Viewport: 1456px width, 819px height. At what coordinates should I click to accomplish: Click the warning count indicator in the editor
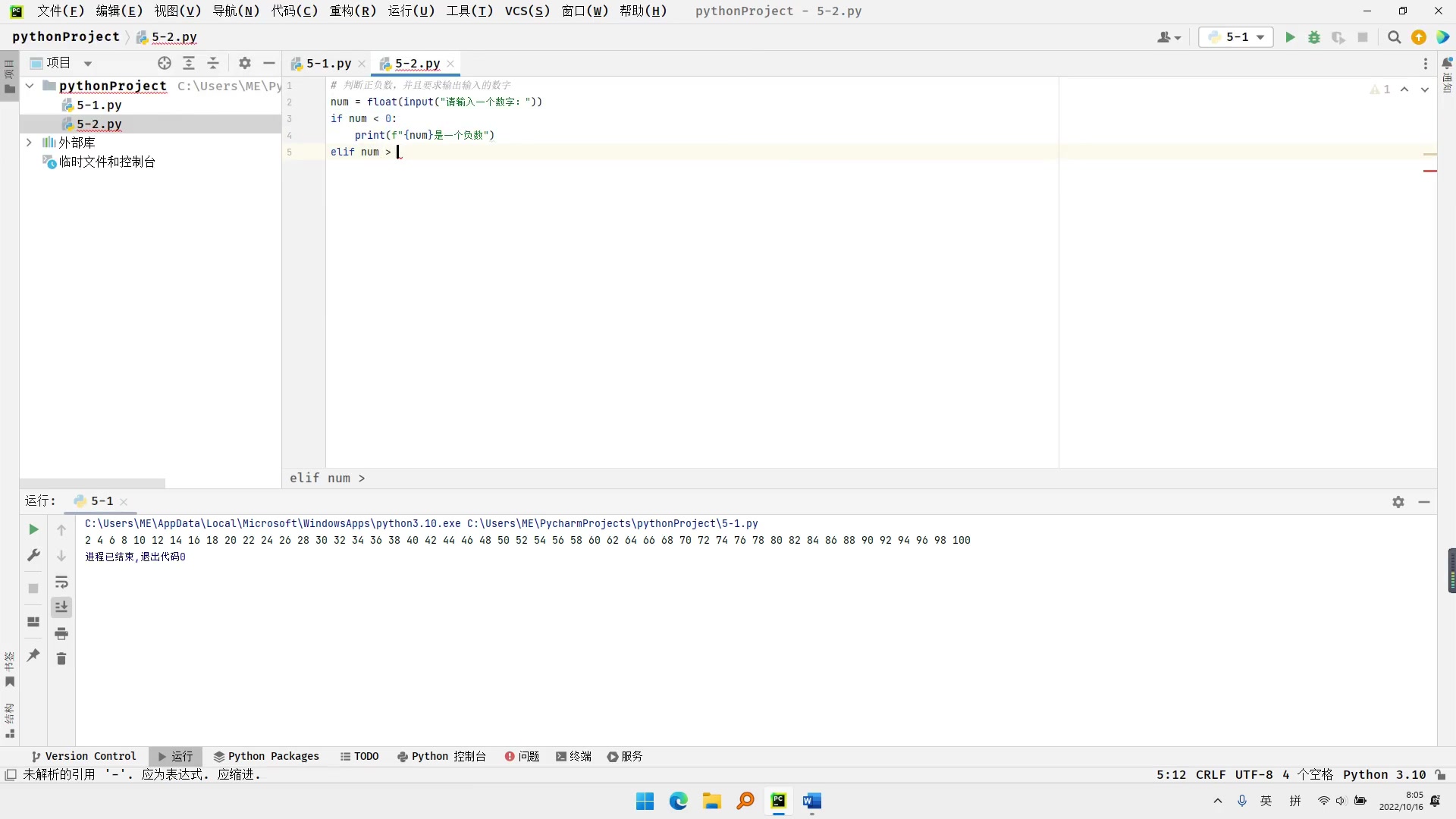(1380, 89)
